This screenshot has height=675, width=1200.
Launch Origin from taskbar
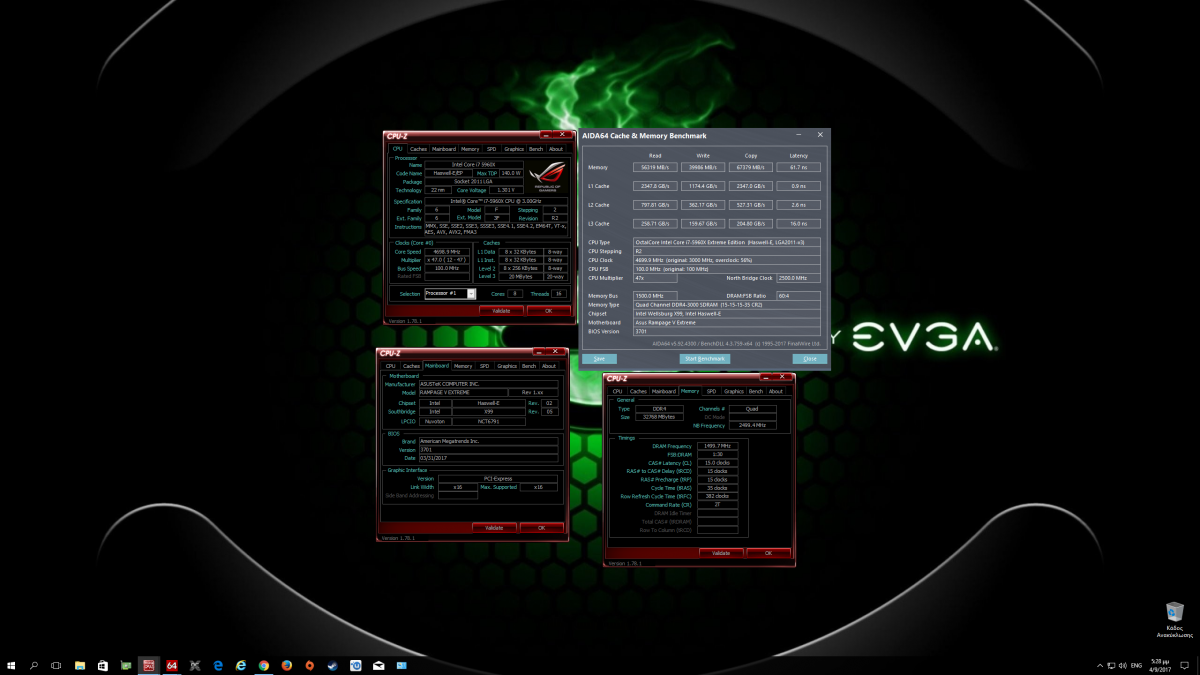pos(310,665)
